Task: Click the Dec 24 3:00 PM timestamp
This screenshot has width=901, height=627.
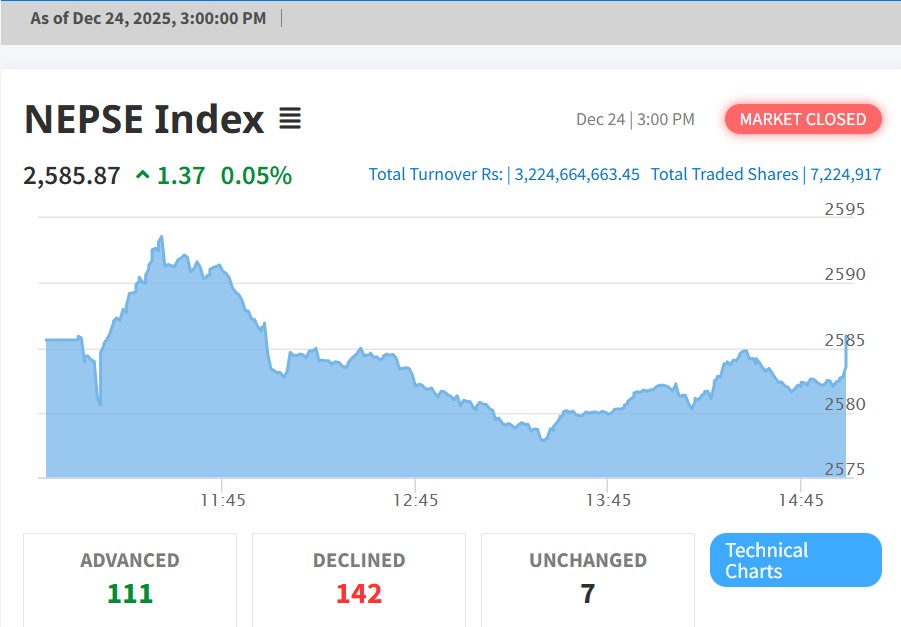Action: coord(635,119)
